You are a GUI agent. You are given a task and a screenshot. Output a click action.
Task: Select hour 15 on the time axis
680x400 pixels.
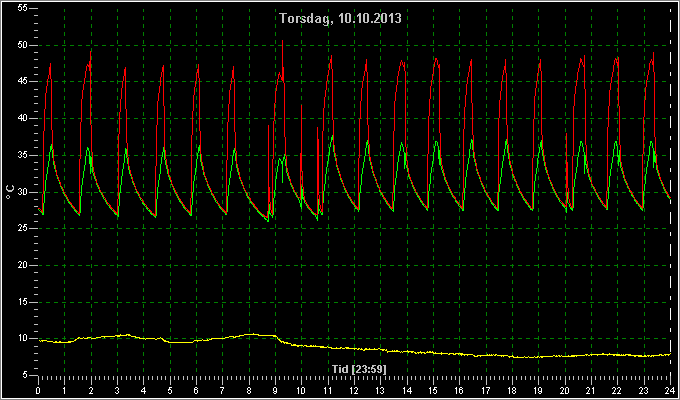pos(433,390)
